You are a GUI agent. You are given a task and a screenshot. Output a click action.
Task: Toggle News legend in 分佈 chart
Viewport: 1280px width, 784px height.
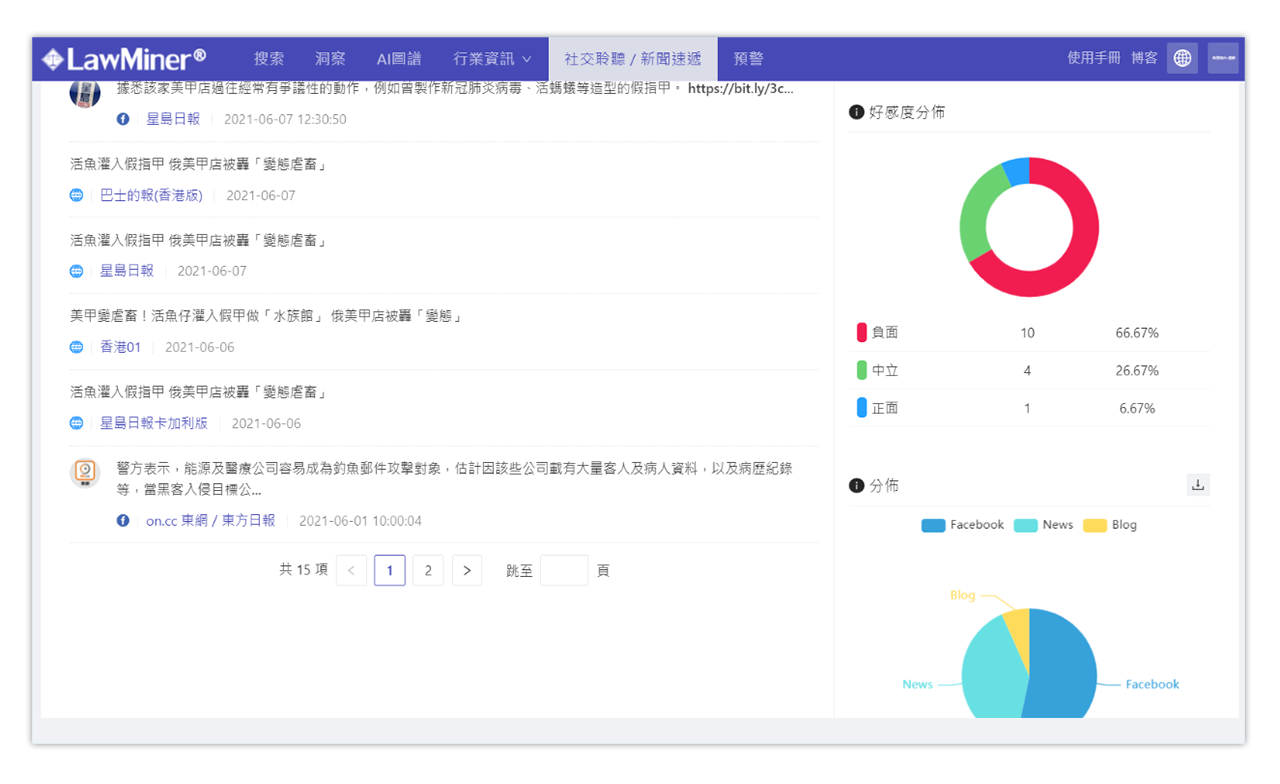click(x=1044, y=525)
